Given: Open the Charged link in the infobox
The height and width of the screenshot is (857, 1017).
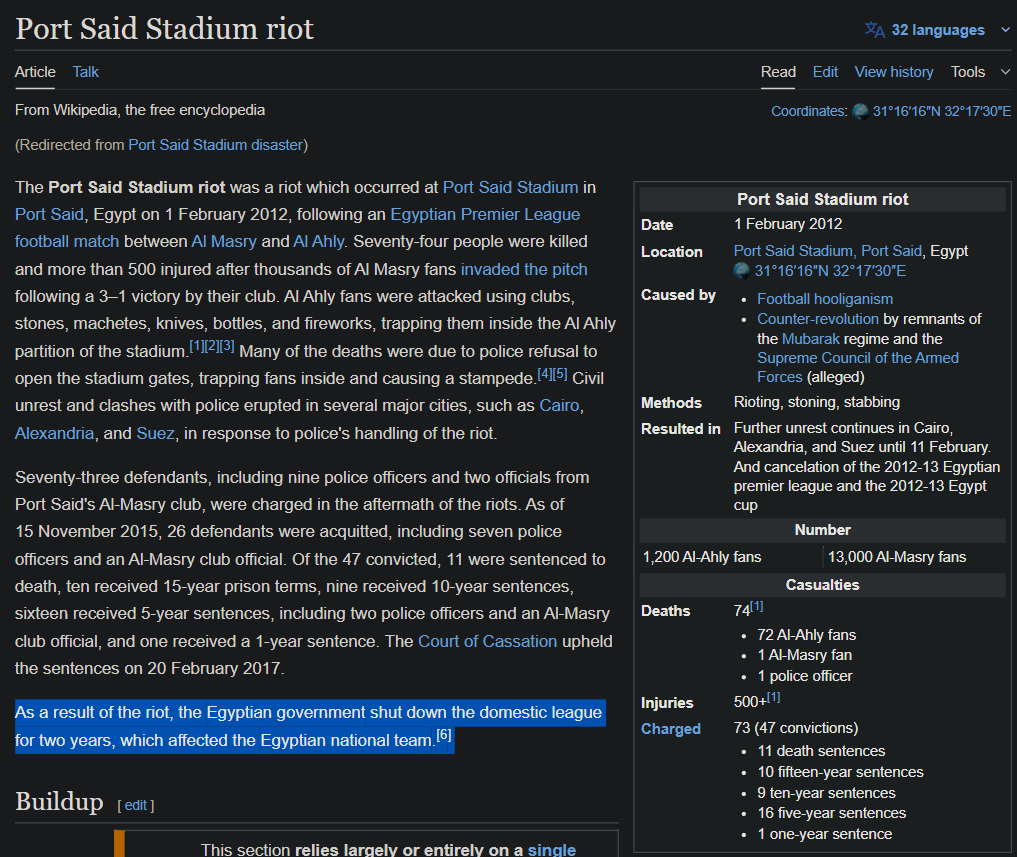Looking at the screenshot, I should [671, 729].
